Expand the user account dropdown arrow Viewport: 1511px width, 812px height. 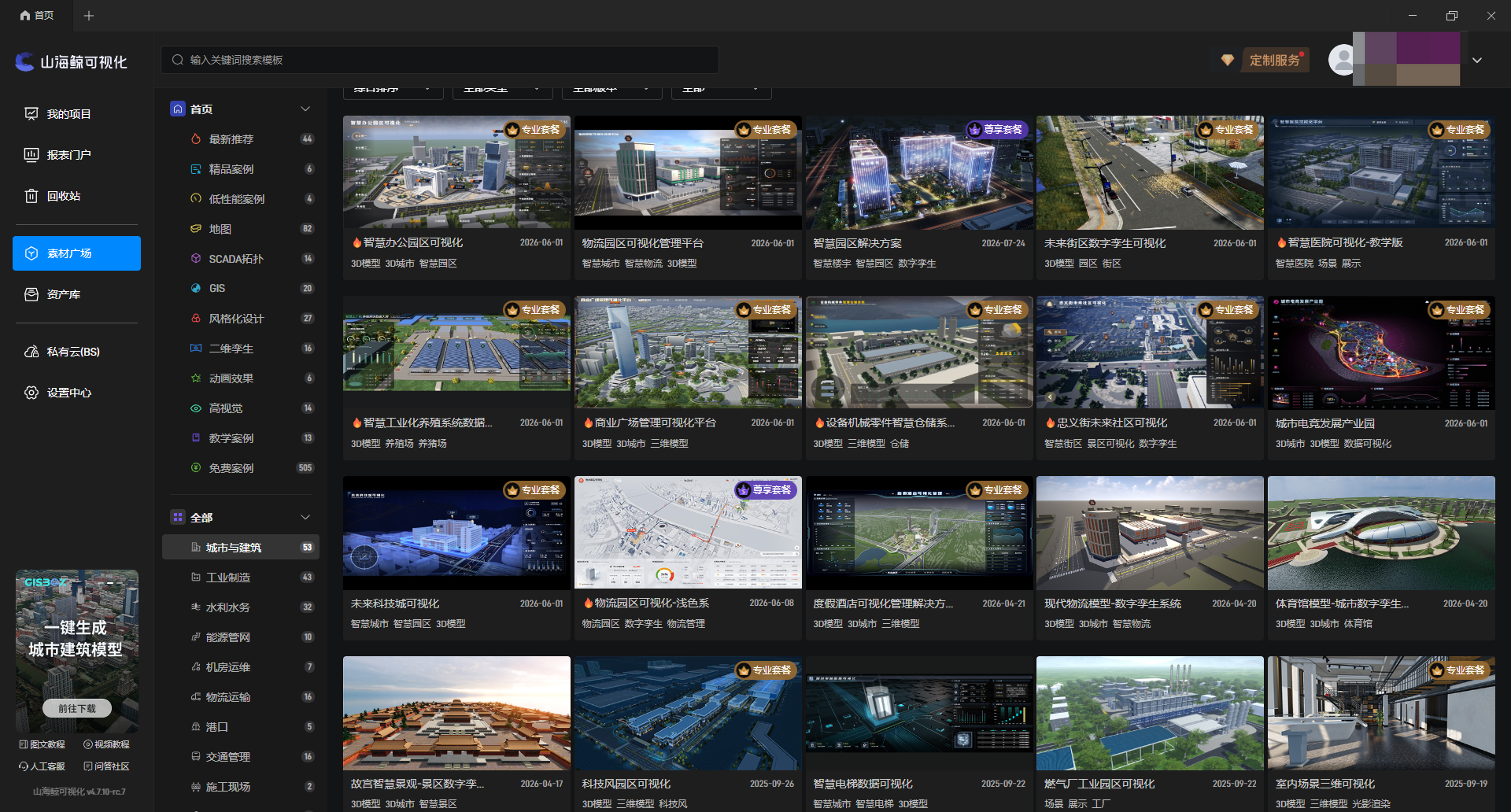(1477, 61)
